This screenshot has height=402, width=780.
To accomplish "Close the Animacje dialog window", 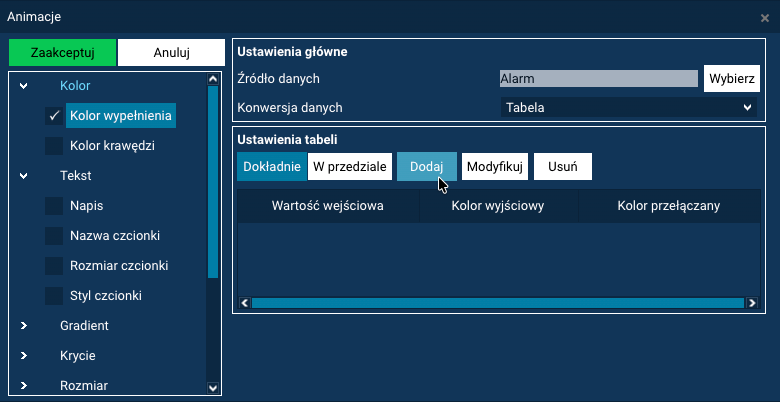I will coord(765,17).
